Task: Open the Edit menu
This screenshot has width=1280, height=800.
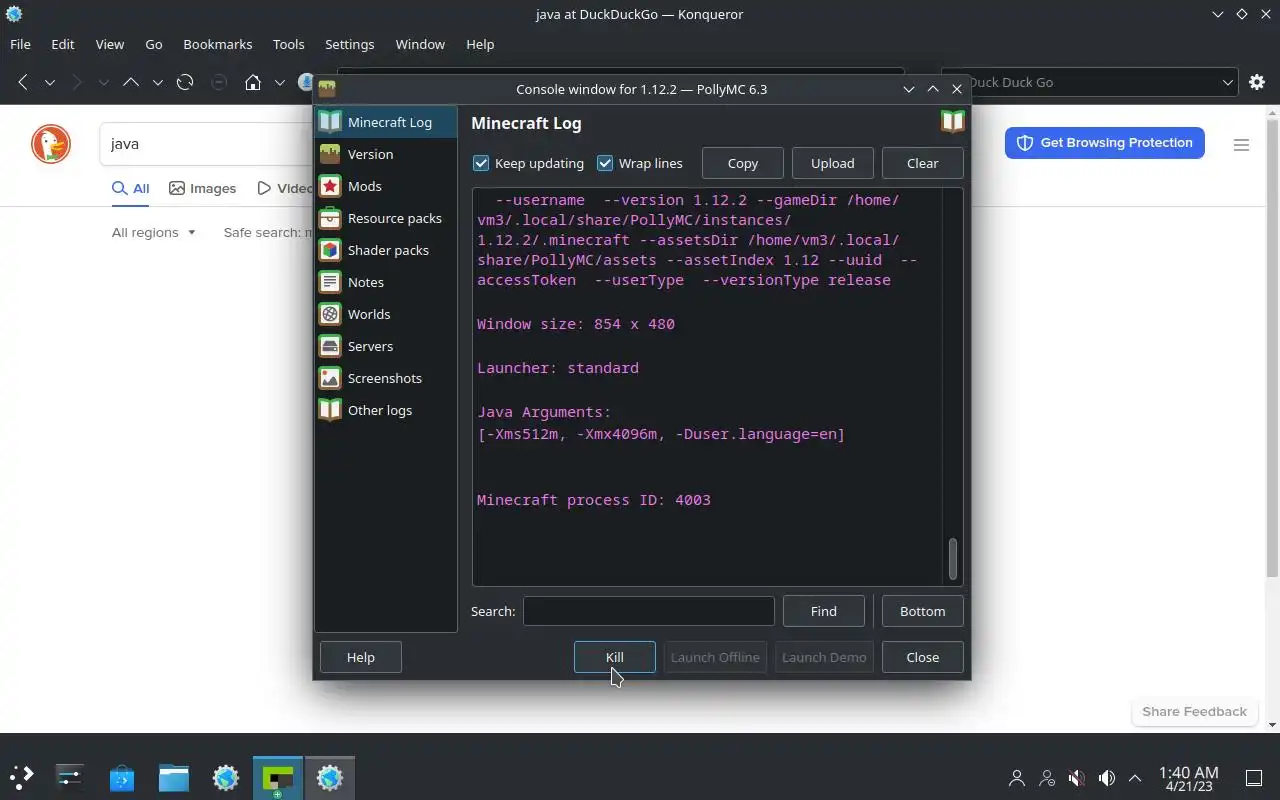Action: pos(63,44)
